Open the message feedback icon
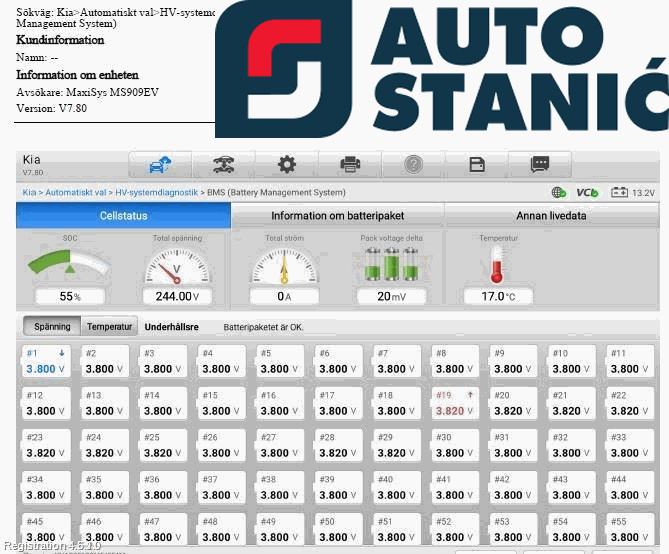The image size is (669, 554). pyautogui.click(x=540, y=164)
